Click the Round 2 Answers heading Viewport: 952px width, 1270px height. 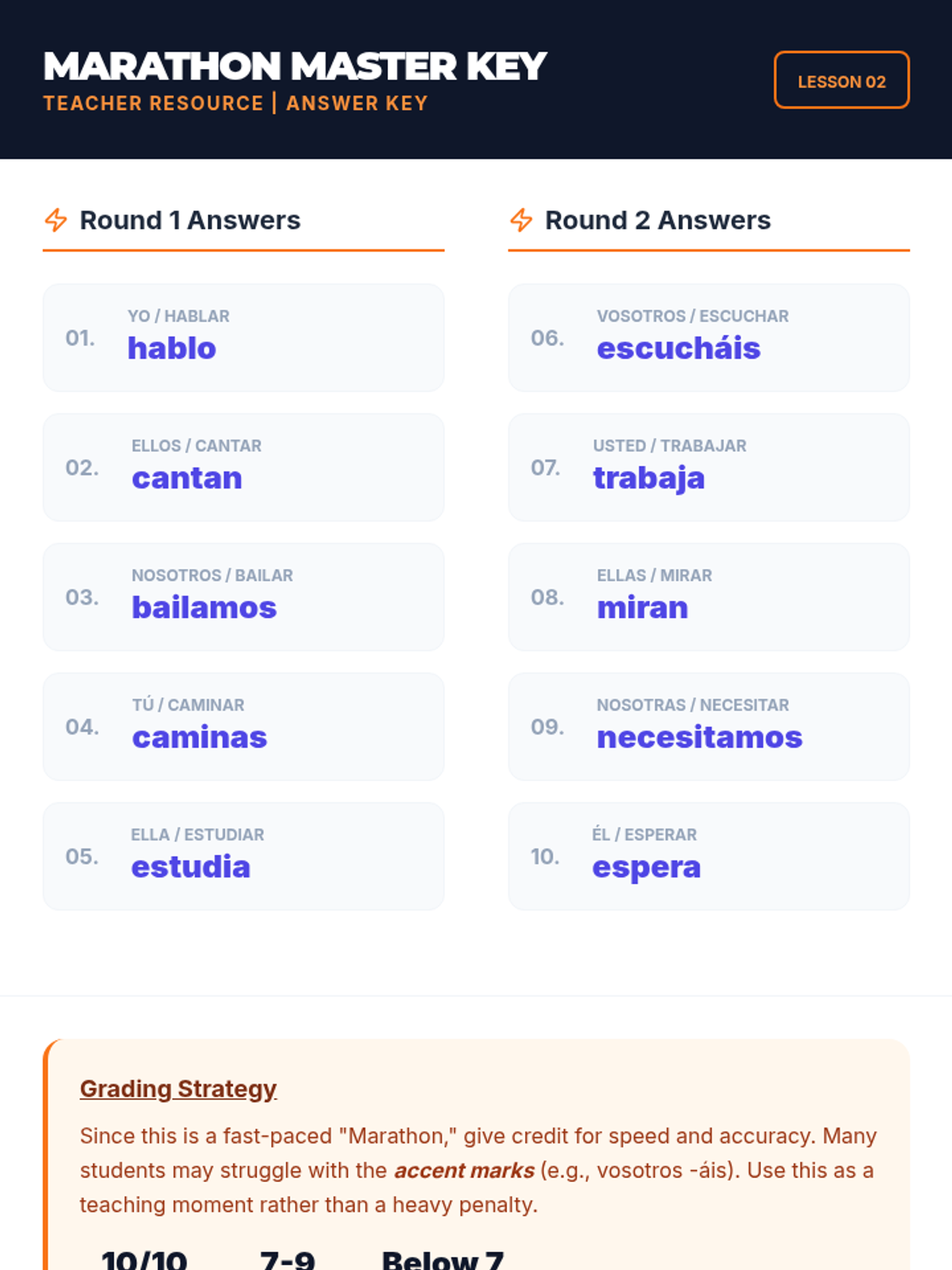click(x=658, y=220)
